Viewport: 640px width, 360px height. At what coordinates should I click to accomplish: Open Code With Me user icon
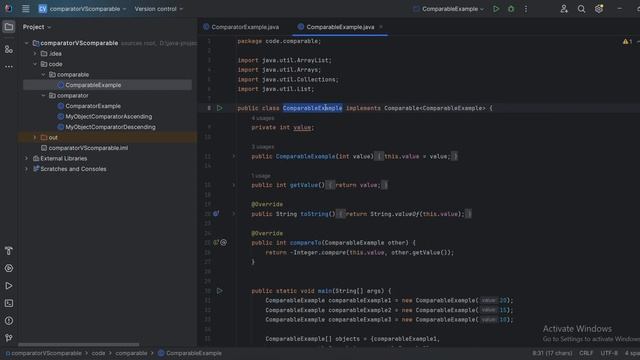[x=564, y=9]
